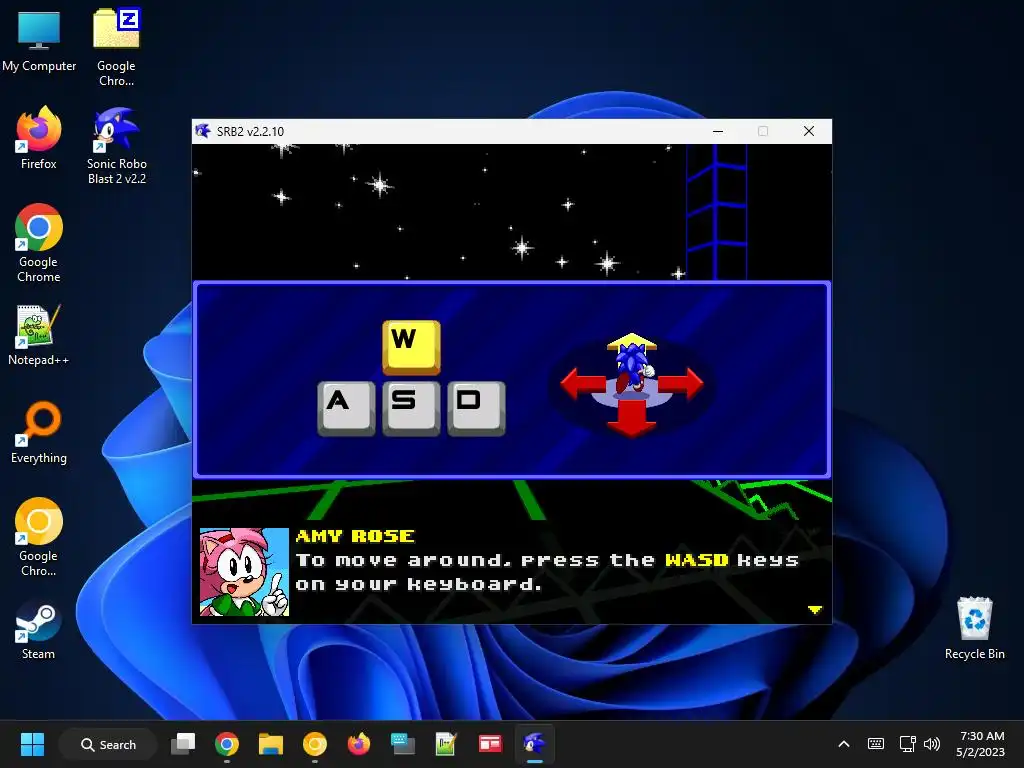Click the SRB2 window title icon
This screenshot has height=768, width=1024.
(203, 131)
